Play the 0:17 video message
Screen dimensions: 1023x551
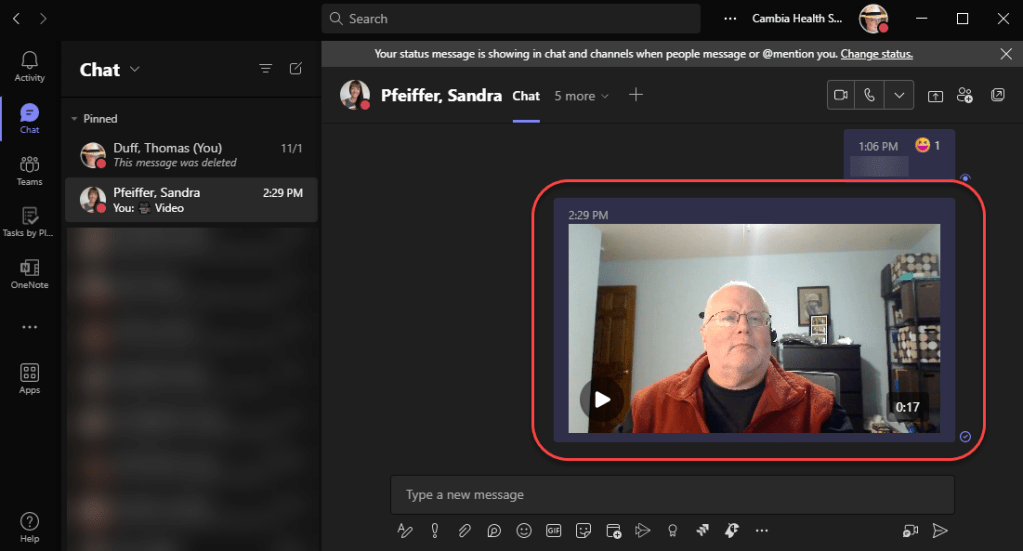601,400
